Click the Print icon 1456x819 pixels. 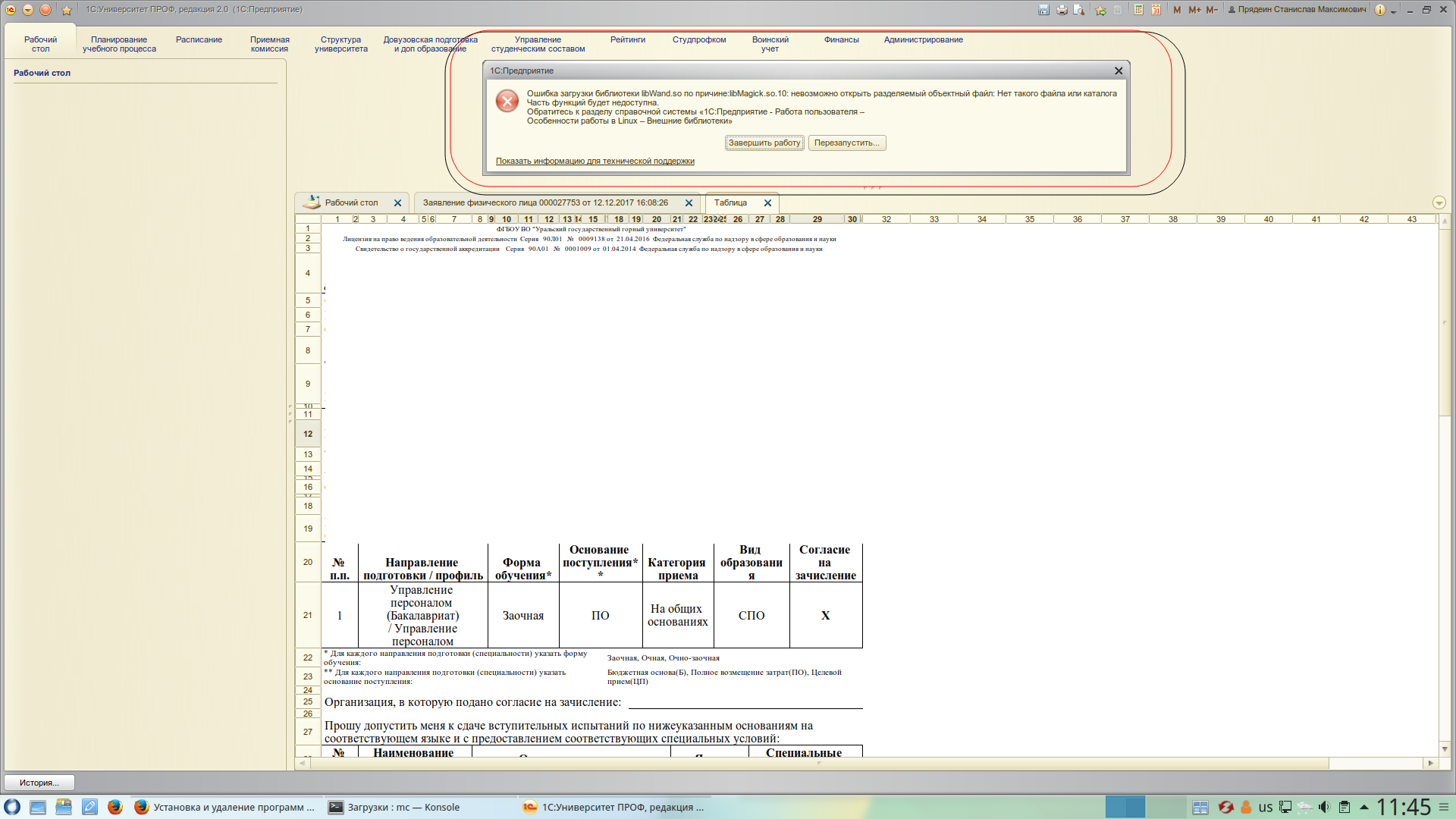click(1062, 10)
